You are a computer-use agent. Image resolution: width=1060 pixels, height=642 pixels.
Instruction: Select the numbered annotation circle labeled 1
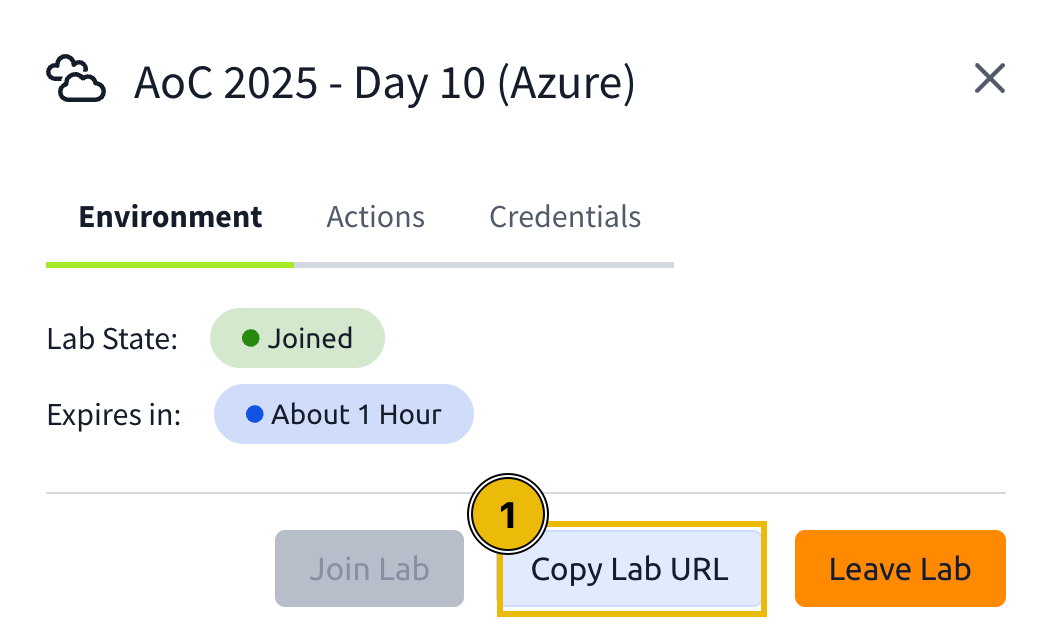pyautogui.click(x=509, y=513)
